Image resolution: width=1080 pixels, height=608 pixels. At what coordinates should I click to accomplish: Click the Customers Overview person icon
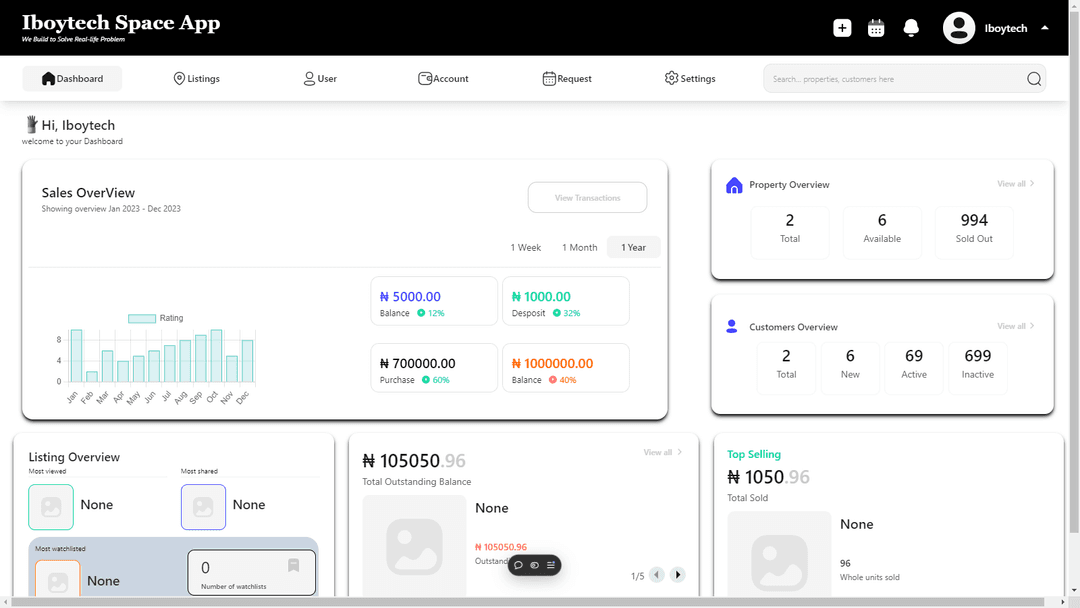(x=732, y=326)
